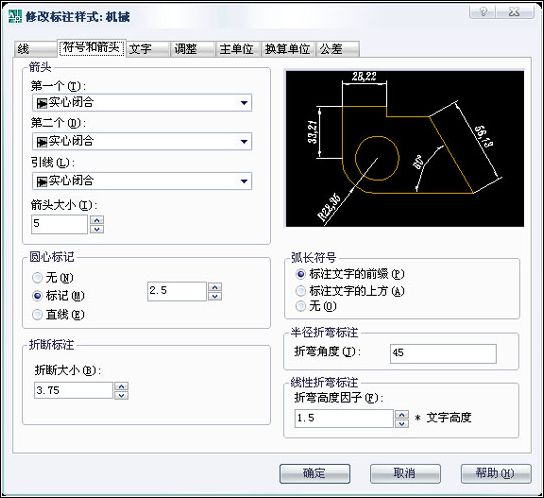Select 无 radio under 圆心标记
The image size is (544, 498).
37,278
